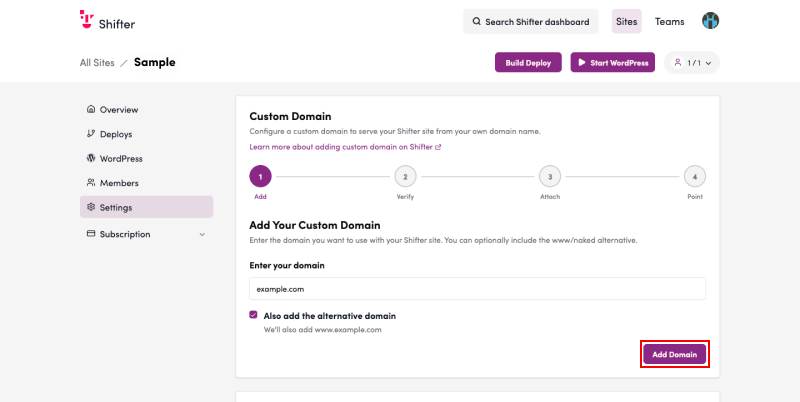The image size is (800, 402).
Task: Click the search magnifier icon
Action: point(477,21)
